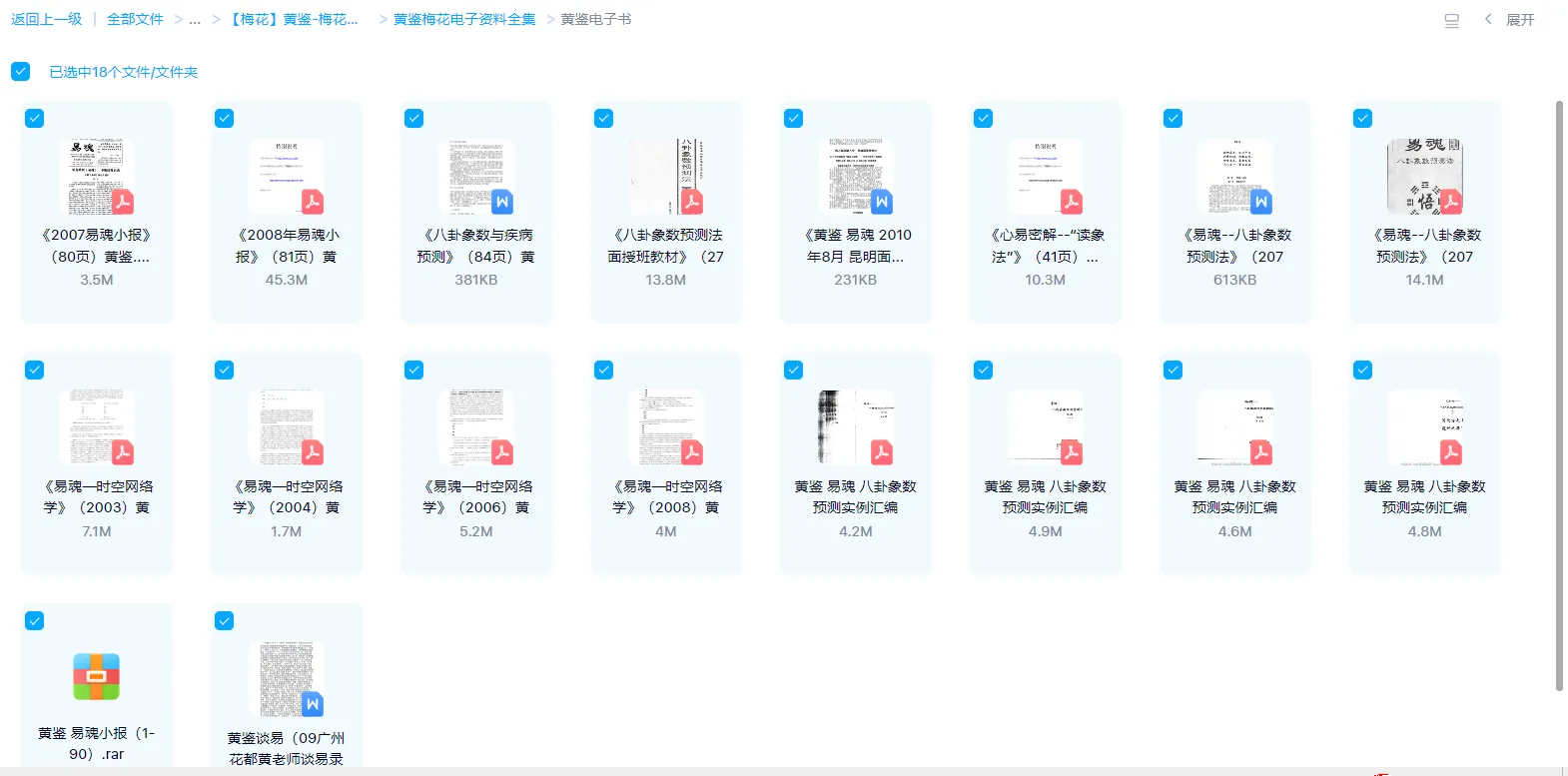Open 《易魂—时空网络学》(2003) PDF icon

(x=97, y=427)
